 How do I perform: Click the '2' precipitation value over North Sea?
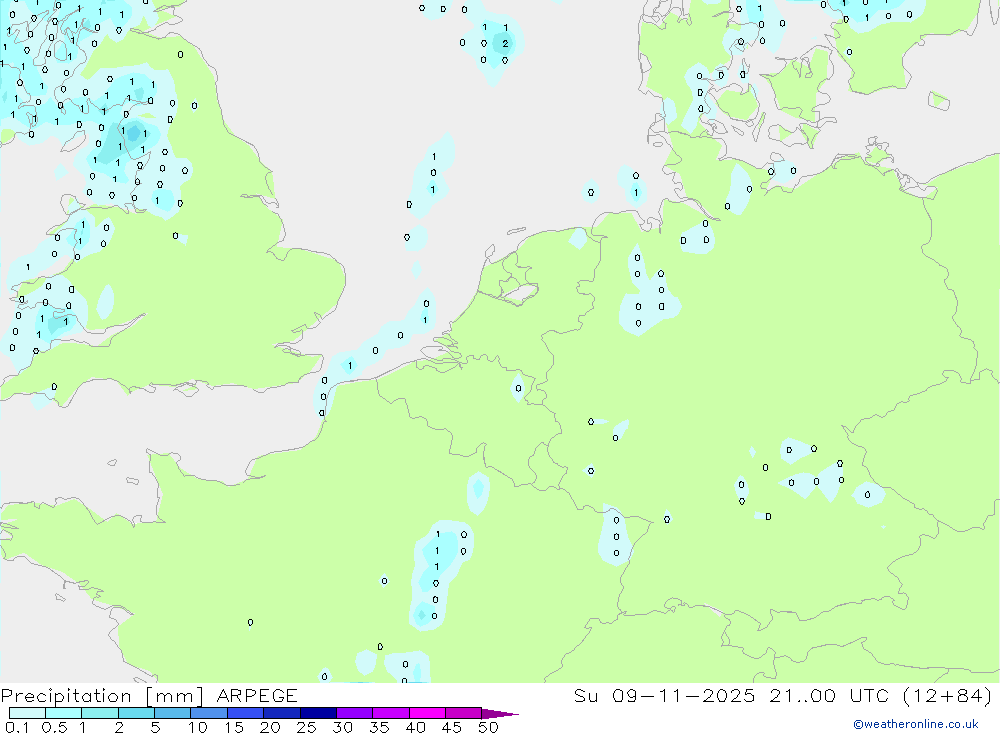pos(505,43)
